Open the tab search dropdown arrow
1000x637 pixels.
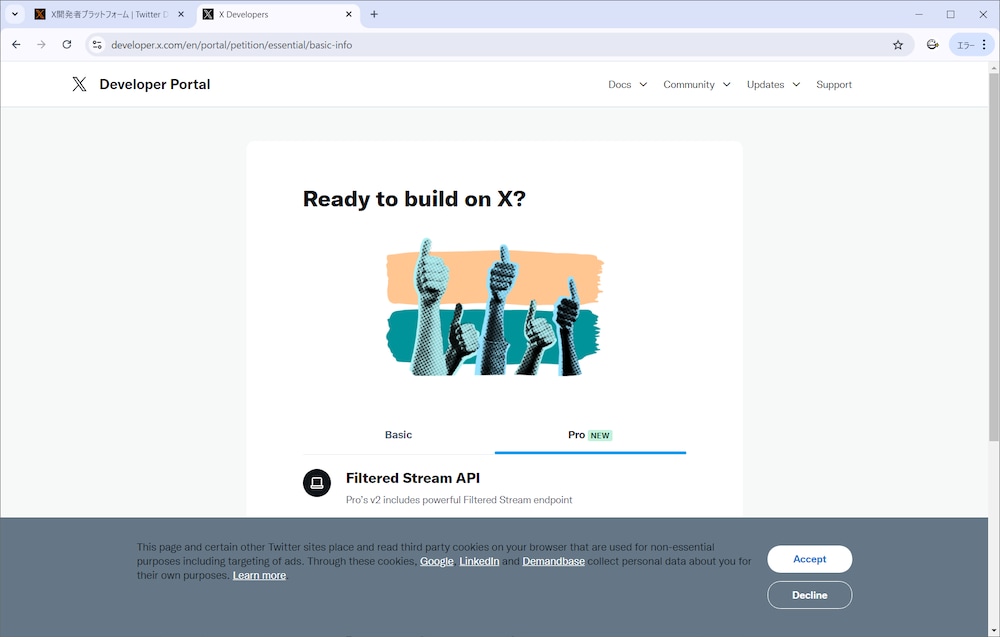[x=15, y=14]
